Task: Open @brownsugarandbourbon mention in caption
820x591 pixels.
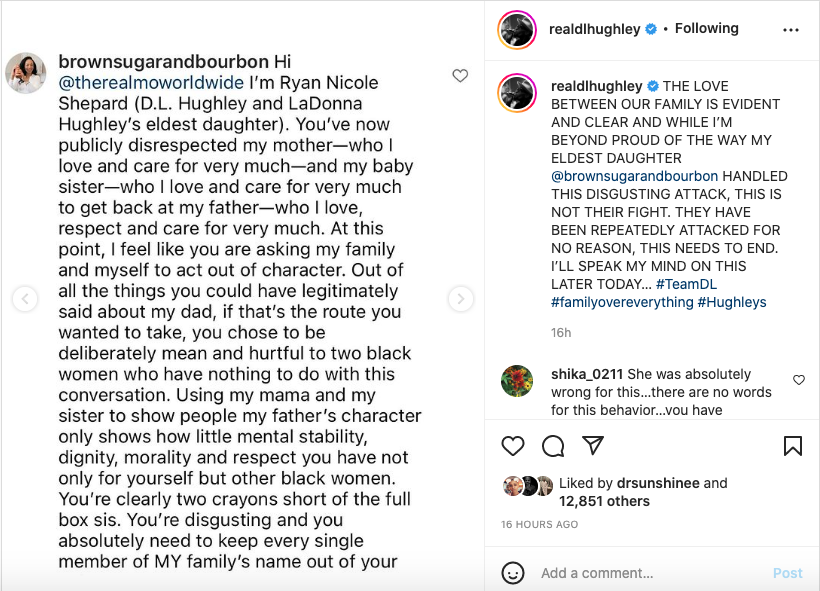Action: pyautogui.click(x=634, y=176)
